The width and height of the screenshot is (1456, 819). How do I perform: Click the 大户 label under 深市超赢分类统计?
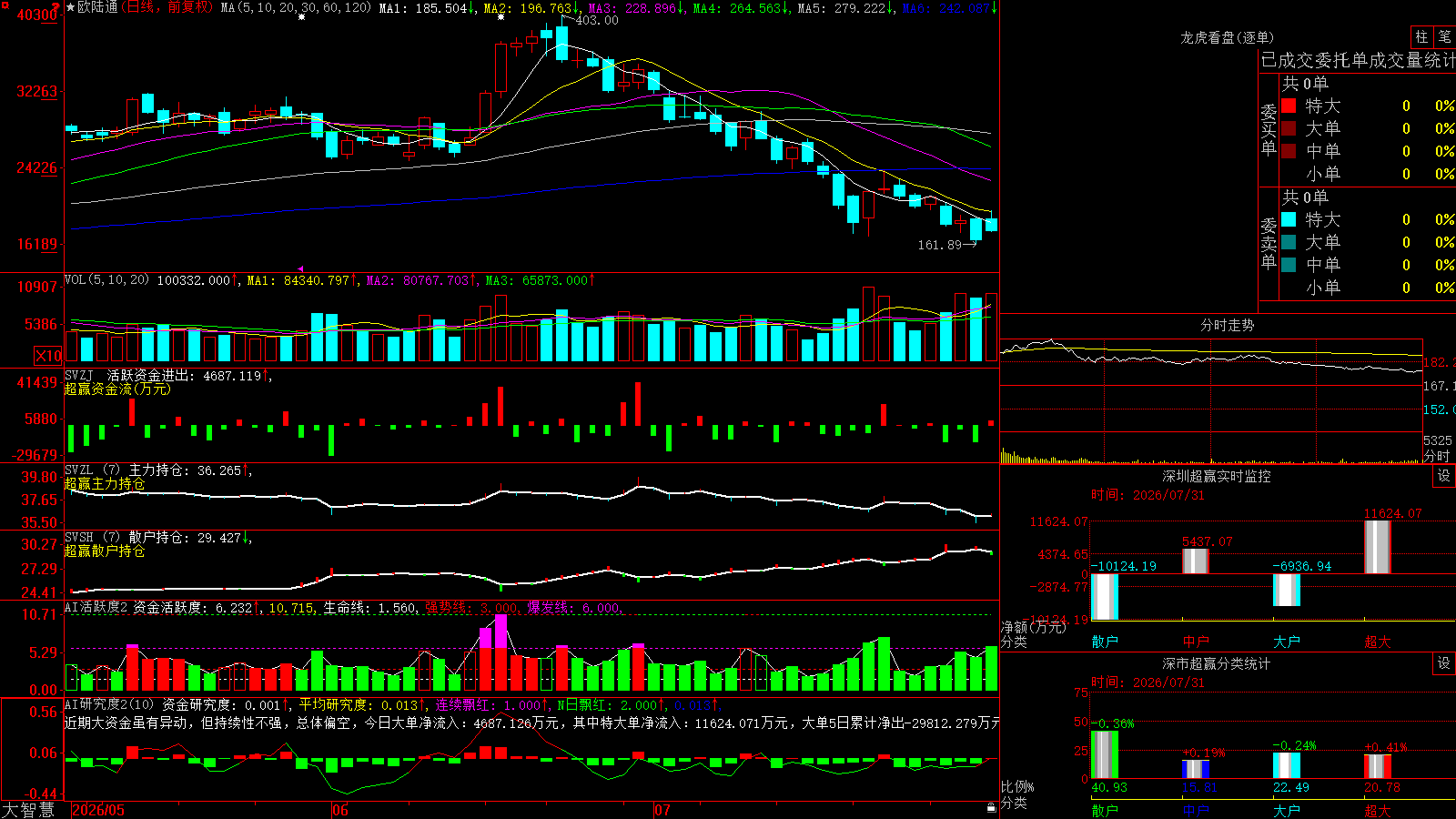(1287, 810)
